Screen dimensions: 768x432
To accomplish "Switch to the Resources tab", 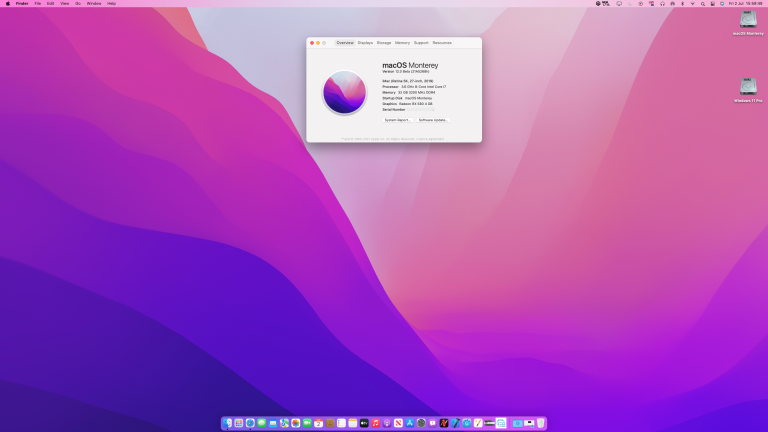I will click(x=442, y=43).
